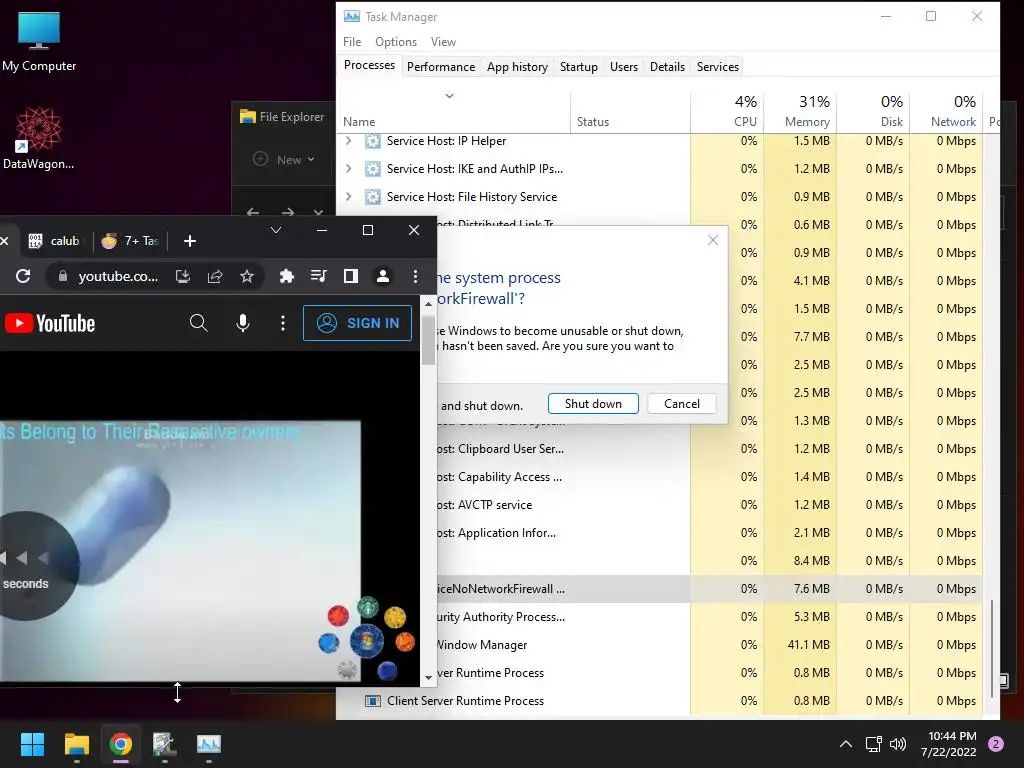
Task: Open the volume tray icon
Action: coord(898,744)
